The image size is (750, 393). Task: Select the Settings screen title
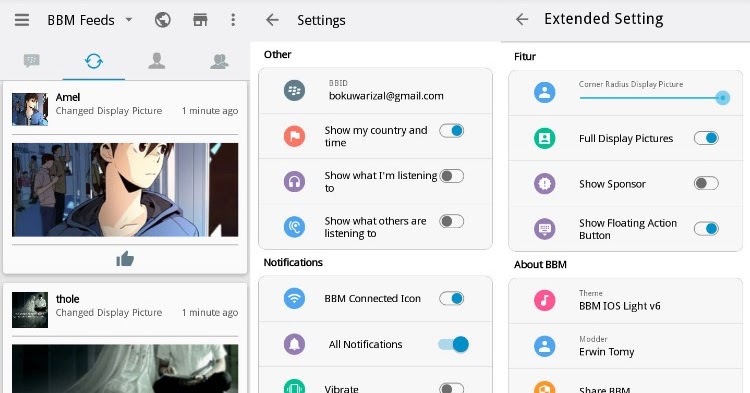321,20
